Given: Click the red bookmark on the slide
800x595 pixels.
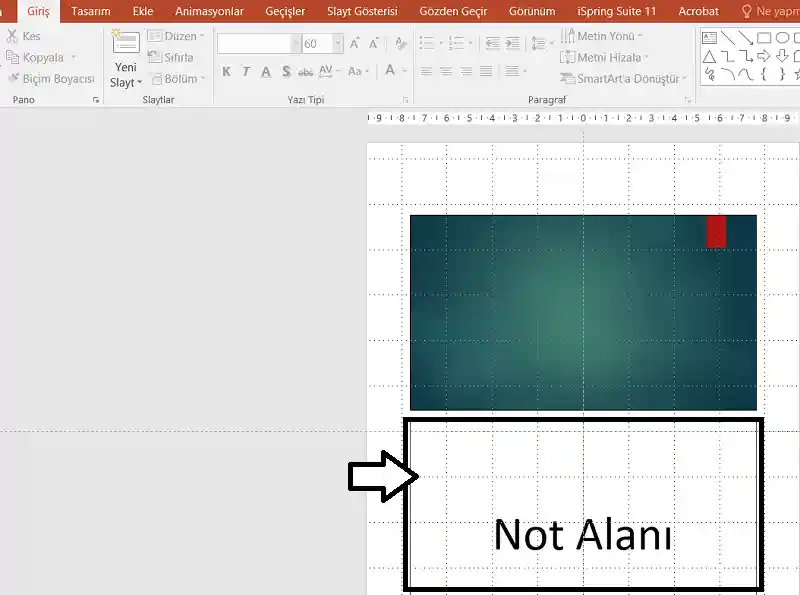Looking at the screenshot, I should (716, 232).
